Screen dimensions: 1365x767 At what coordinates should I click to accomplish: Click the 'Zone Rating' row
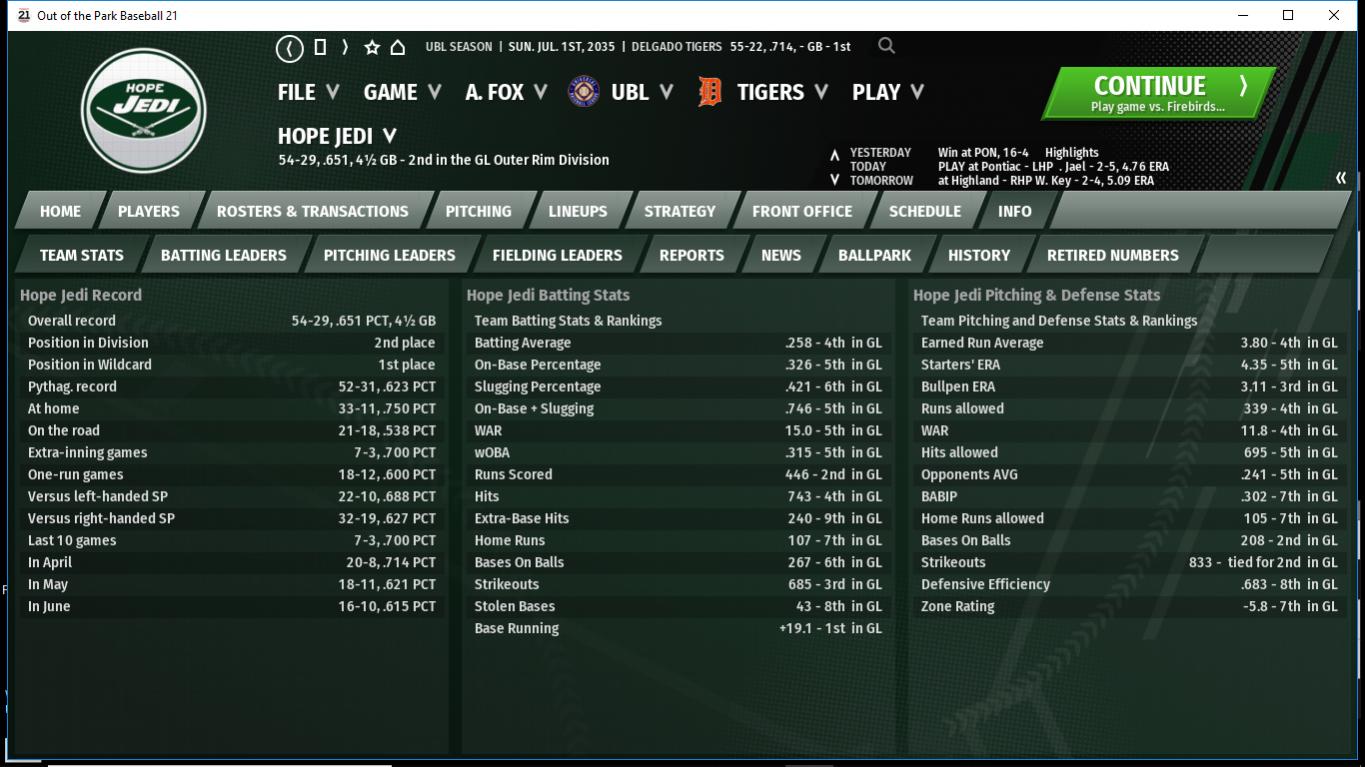pyautogui.click(x=1129, y=607)
